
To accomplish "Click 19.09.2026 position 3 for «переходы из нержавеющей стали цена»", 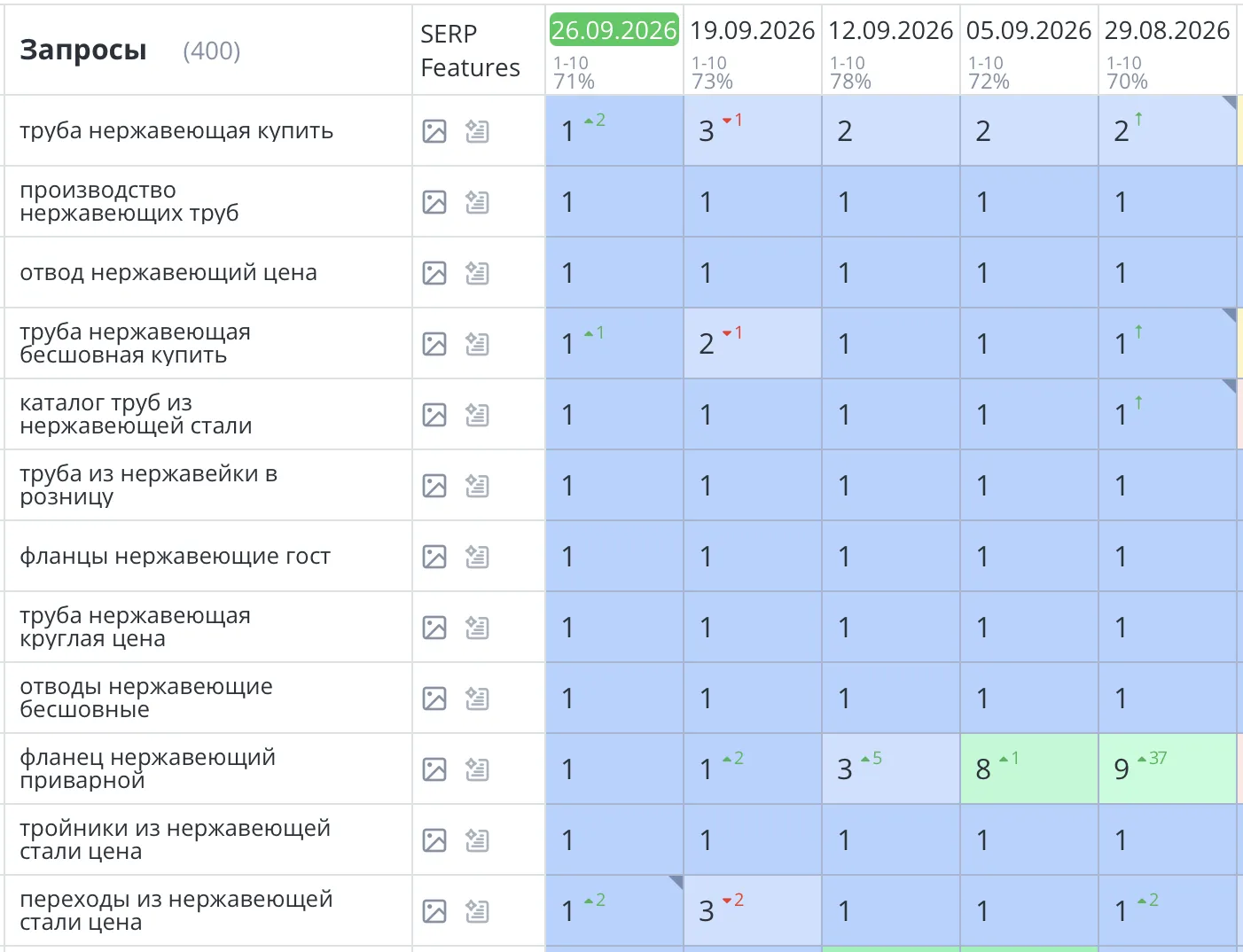I will 753,911.
